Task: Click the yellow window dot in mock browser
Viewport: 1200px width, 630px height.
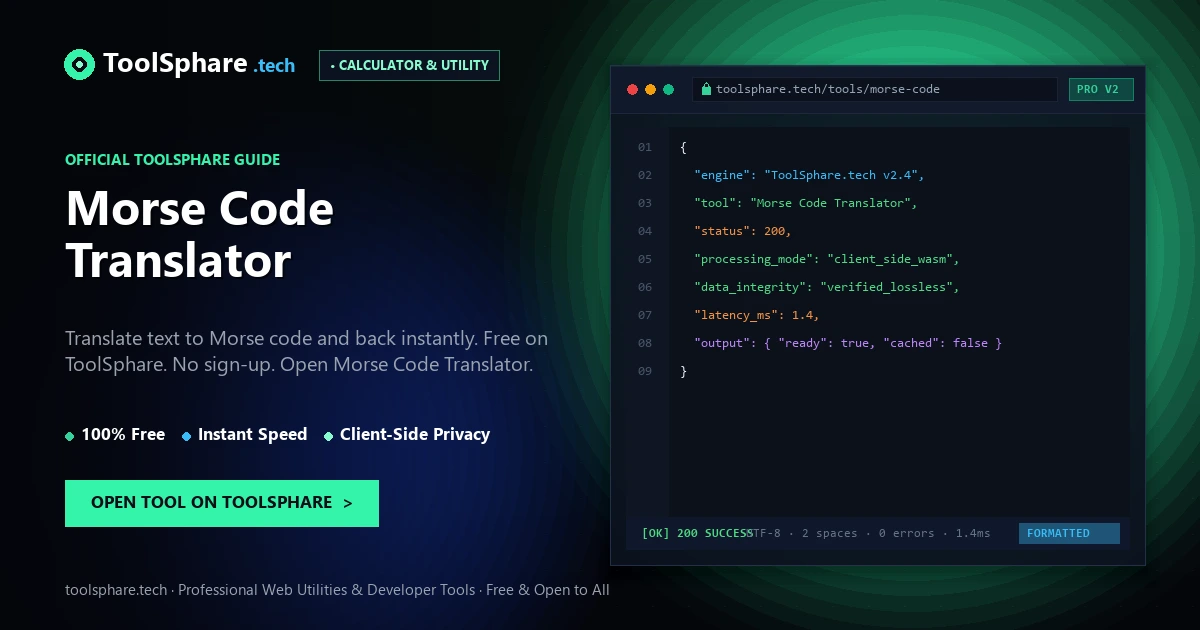Action: (x=650, y=89)
